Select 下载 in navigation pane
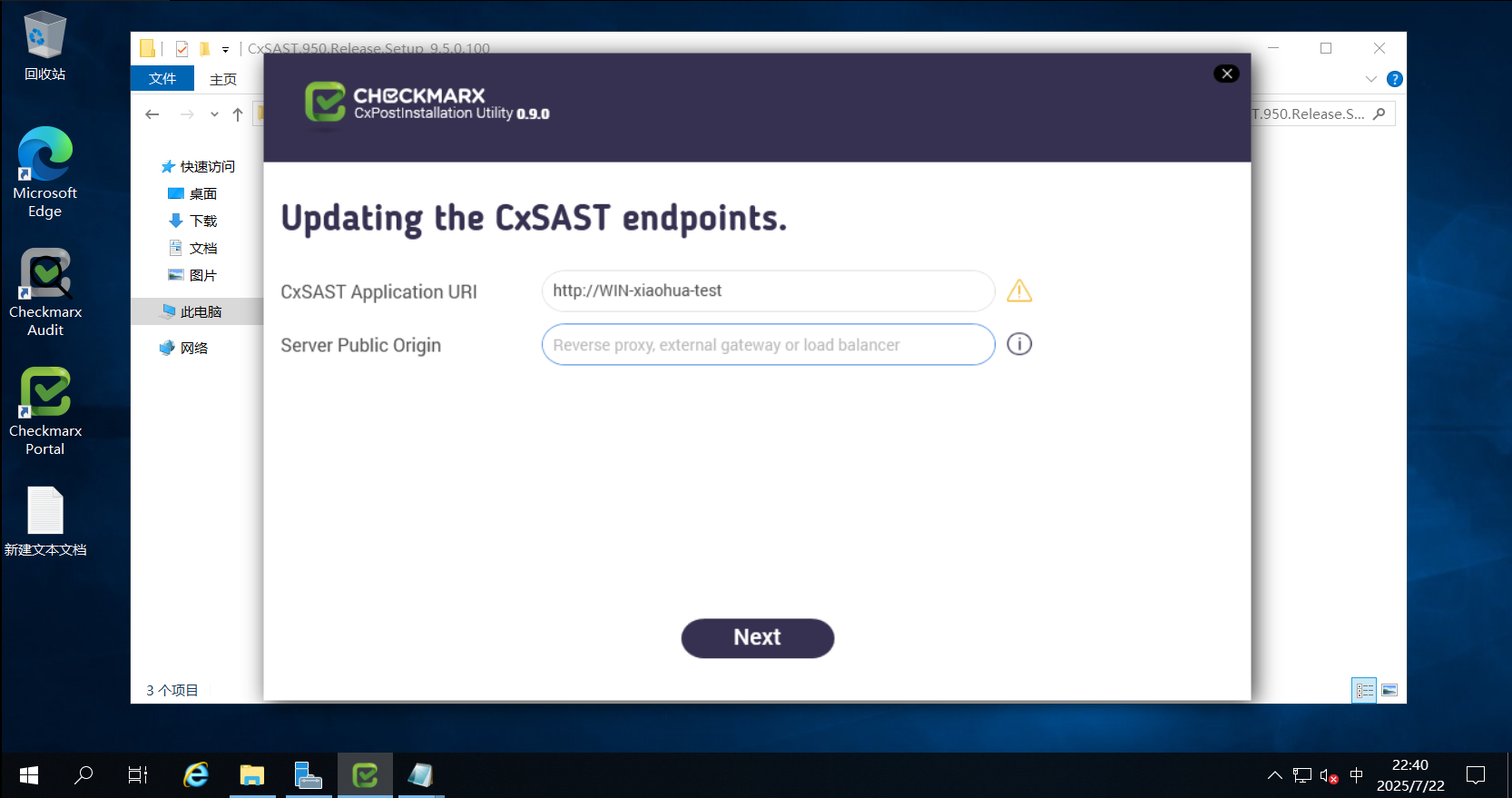The height and width of the screenshot is (798, 1512). 193,221
